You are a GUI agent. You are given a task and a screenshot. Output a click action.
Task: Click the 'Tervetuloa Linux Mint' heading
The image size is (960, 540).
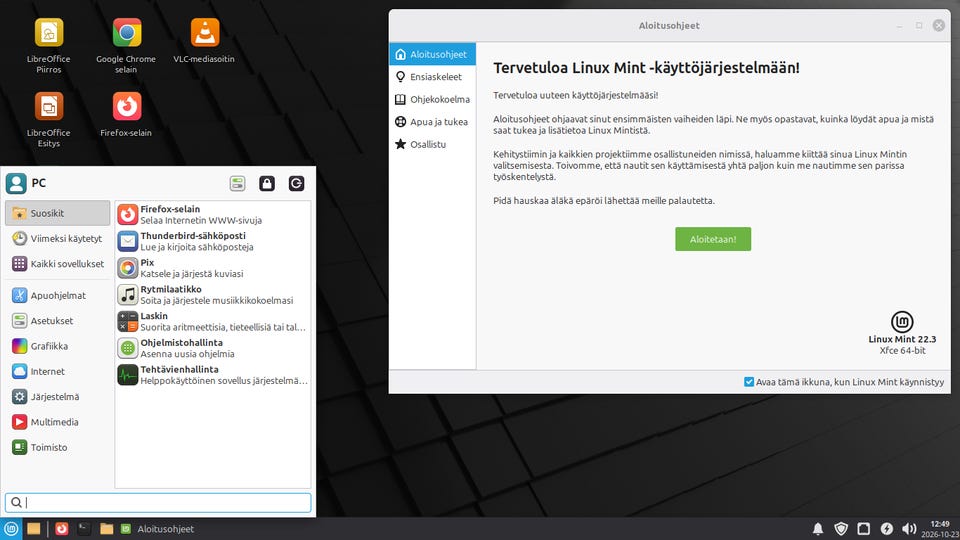click(646, 68)
